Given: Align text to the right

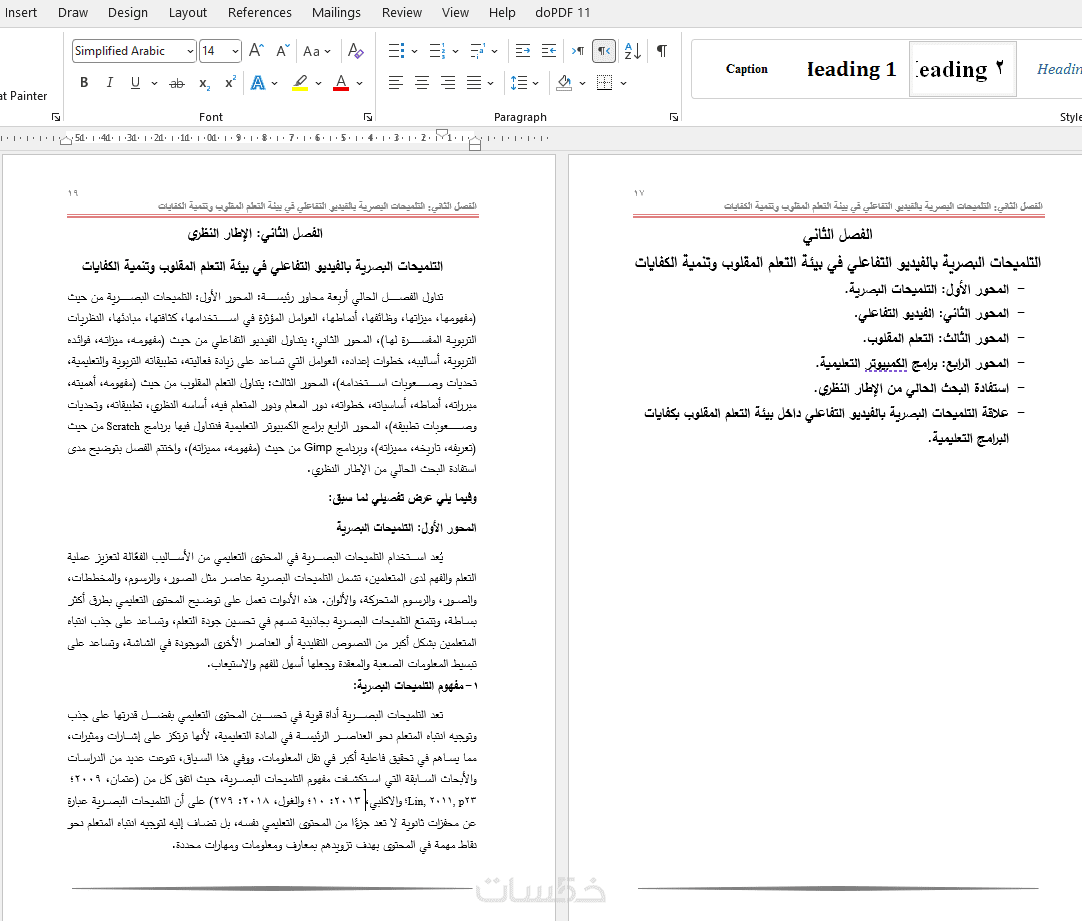Looking at the screenshot, I should coord(448,83).
